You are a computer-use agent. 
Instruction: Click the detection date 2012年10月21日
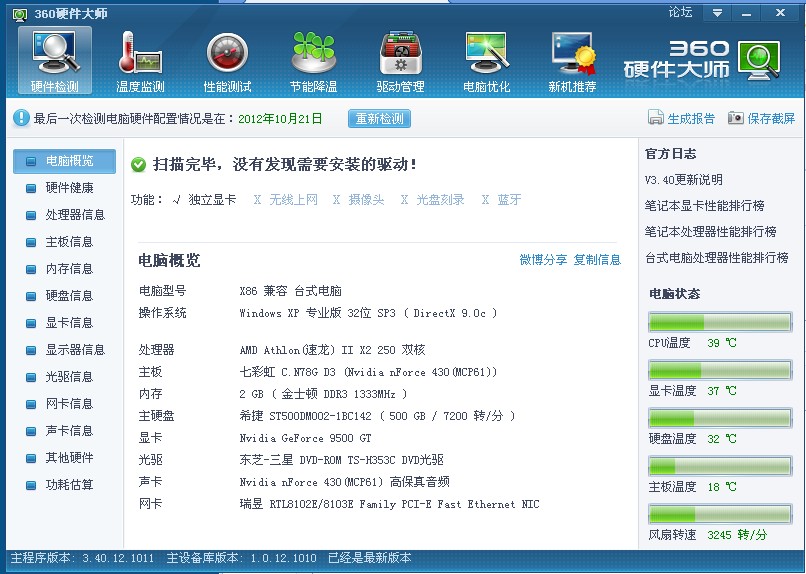click(x=280, y=119)
